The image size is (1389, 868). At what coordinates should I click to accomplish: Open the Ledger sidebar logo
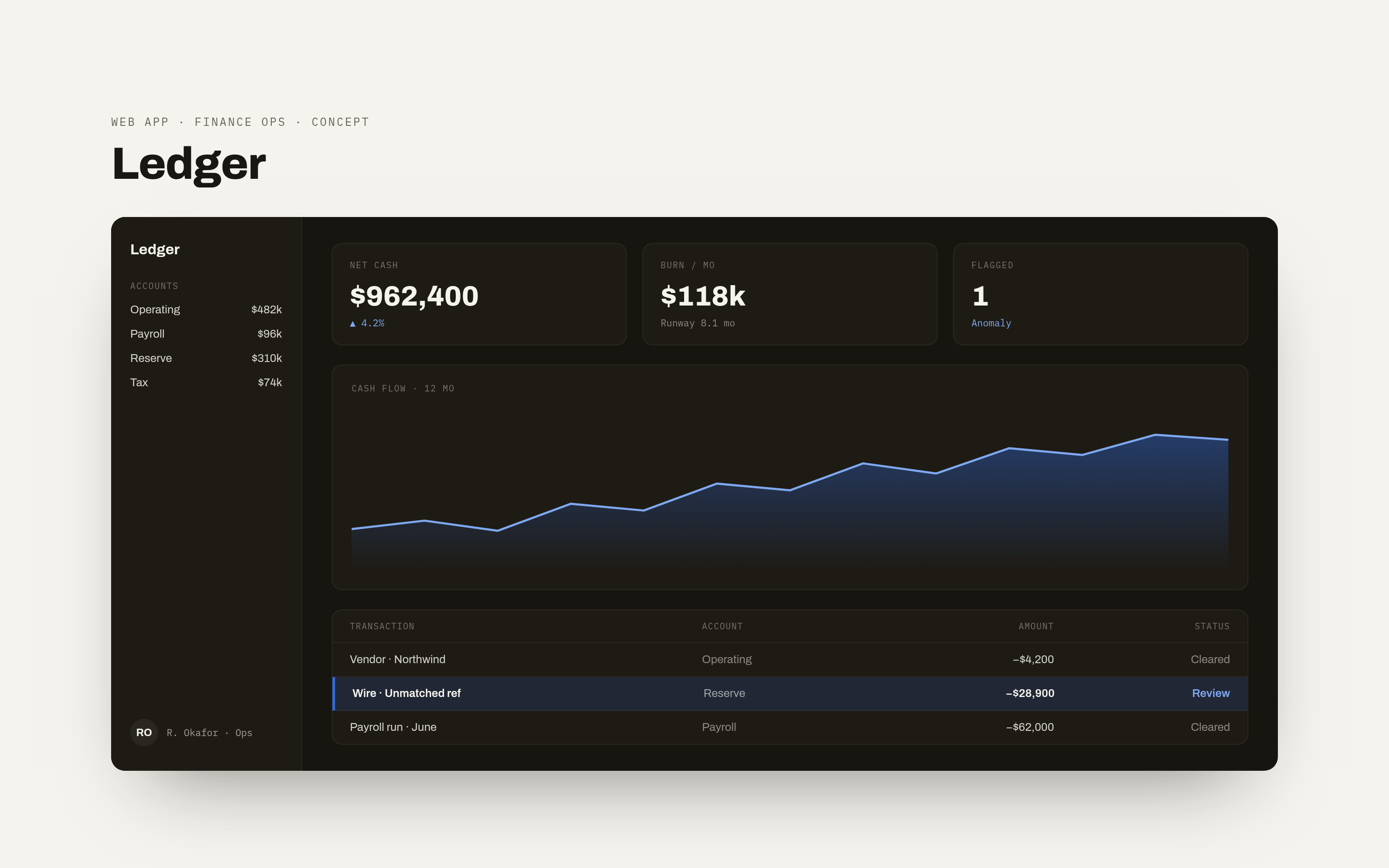(155, 249)
